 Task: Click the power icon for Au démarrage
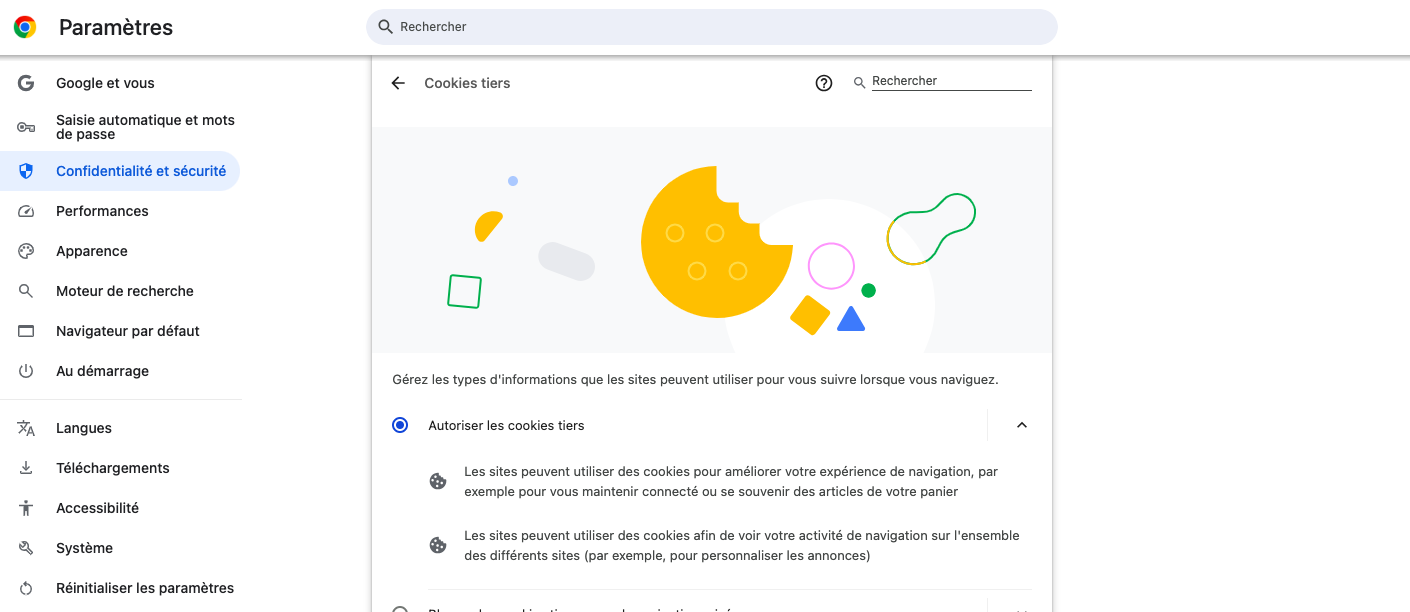[x=26, y=371]
